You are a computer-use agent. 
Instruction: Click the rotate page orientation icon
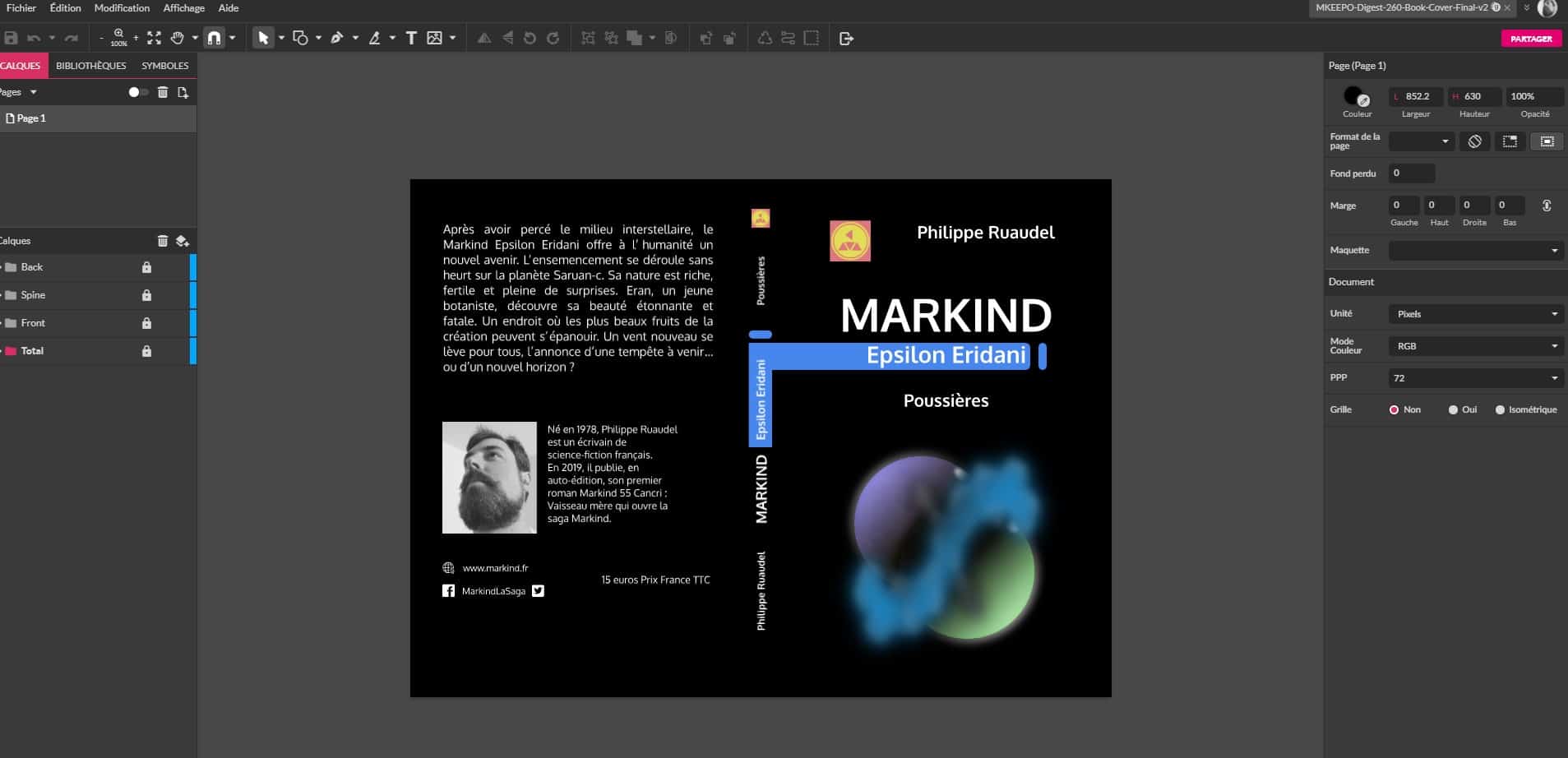tap(1475, 141)
